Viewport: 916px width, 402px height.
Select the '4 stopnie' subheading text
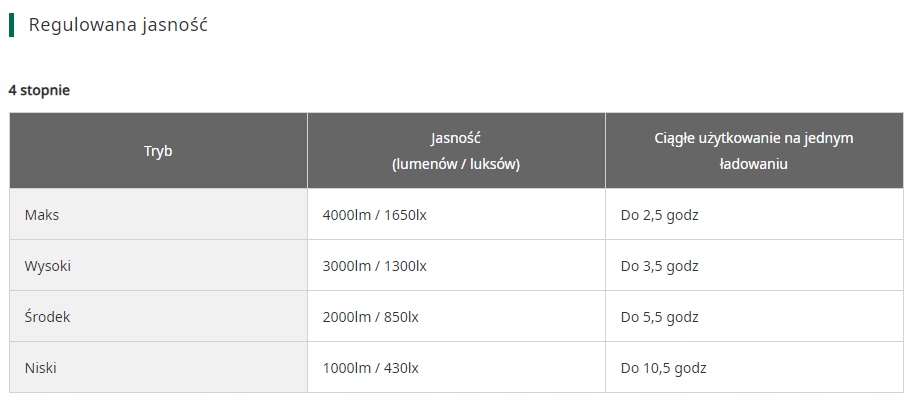point(39,90)
